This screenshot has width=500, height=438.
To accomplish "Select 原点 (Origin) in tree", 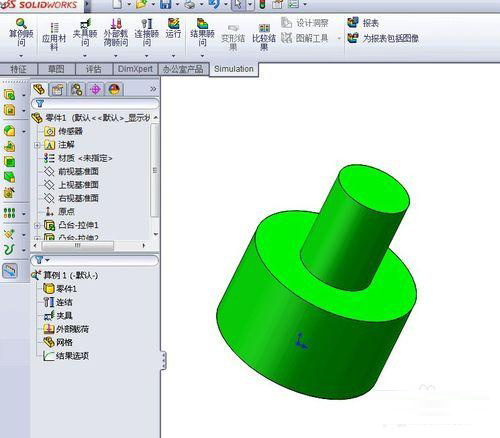I will 60,211.
